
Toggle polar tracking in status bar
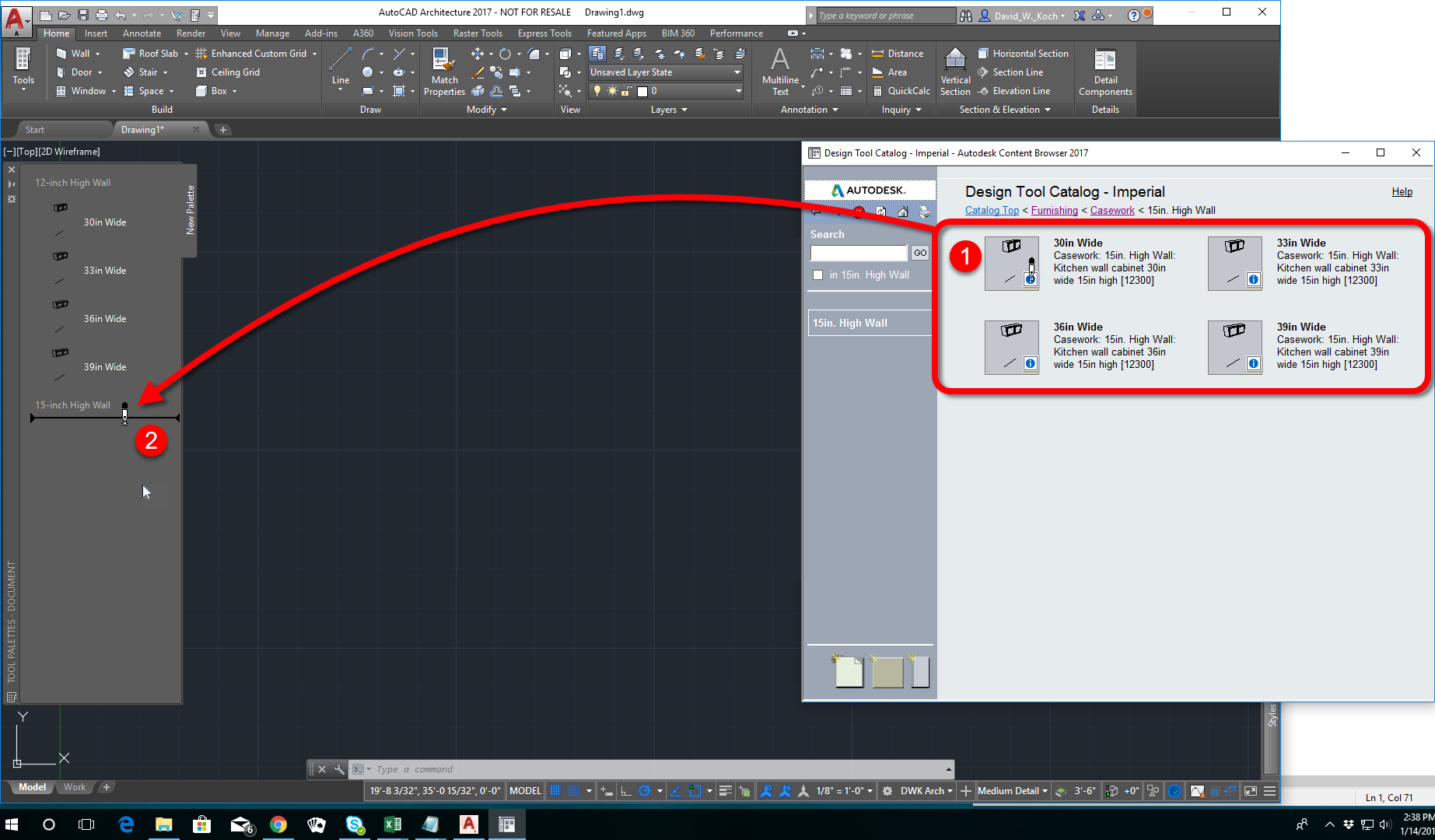click(644, 791)
